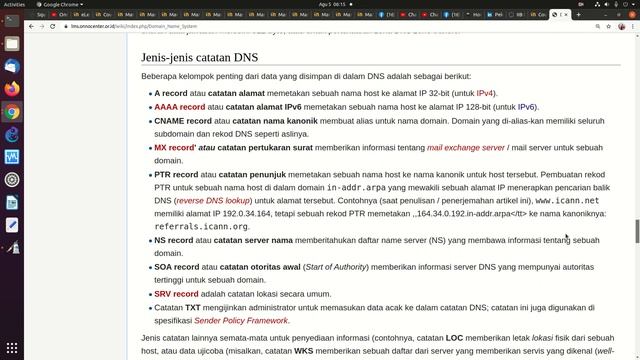This screenshot has height=360, width=640.
Task: Open the MX record link
Action: click(x=174, y=148)
